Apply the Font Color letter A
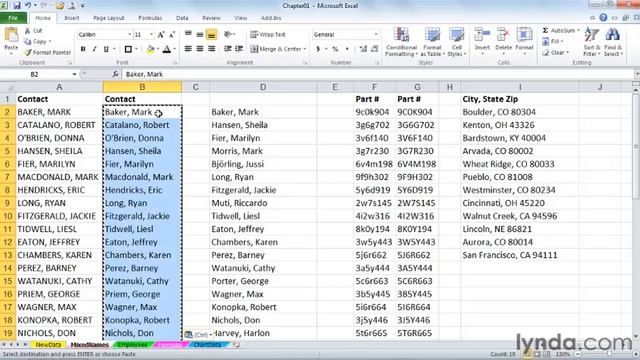 pos(167,49)
